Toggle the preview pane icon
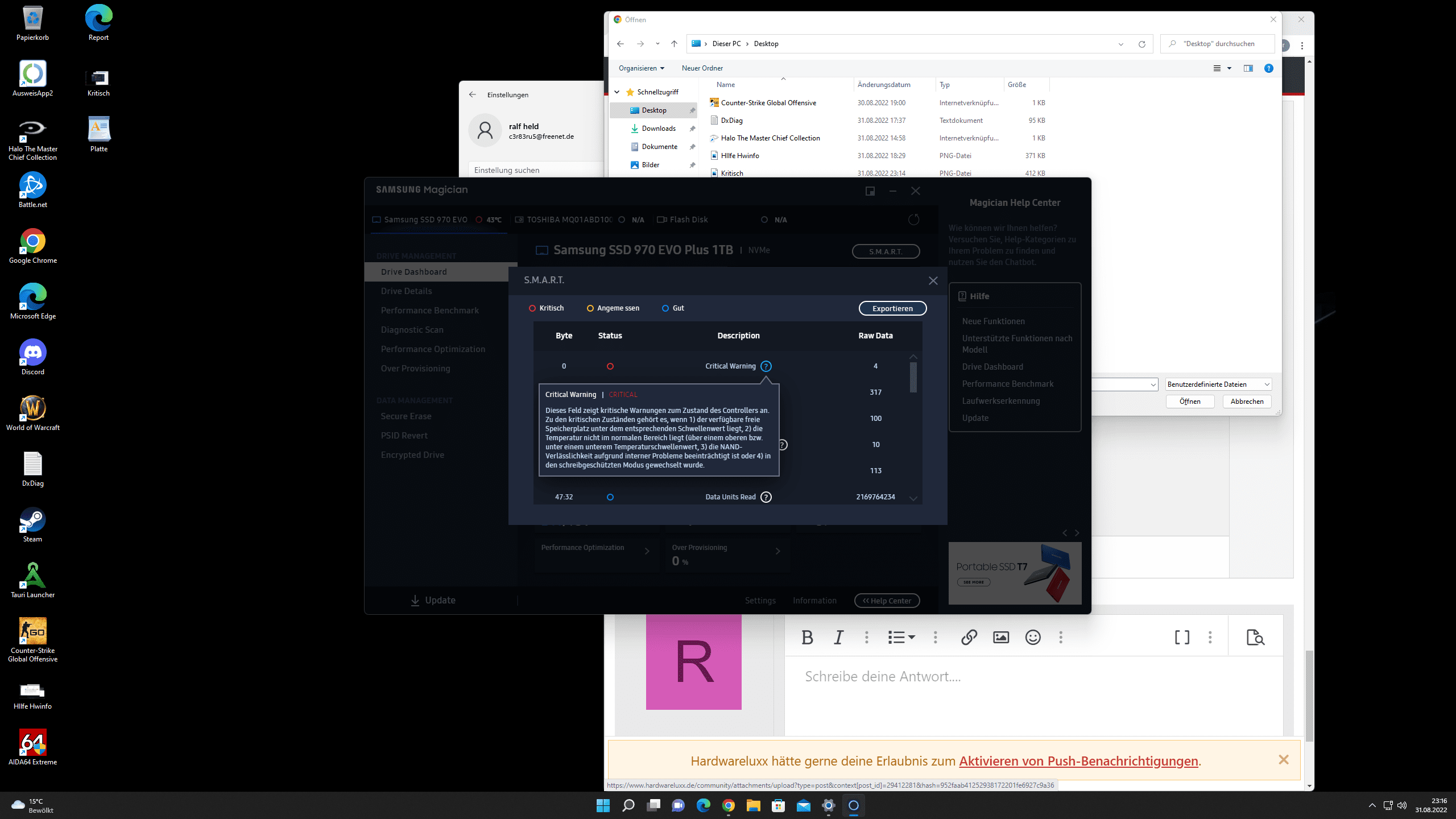This screenshot has width=1456, height=819. click(1248, 68)
